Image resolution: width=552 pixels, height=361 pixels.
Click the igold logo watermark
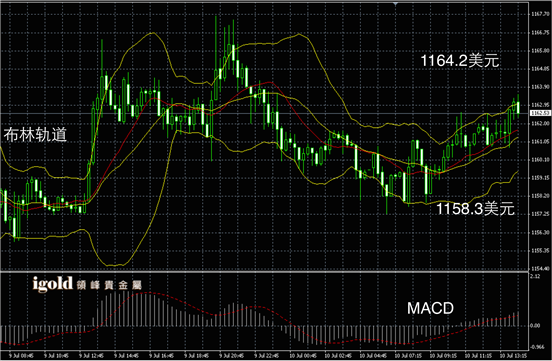pos(53,284)
